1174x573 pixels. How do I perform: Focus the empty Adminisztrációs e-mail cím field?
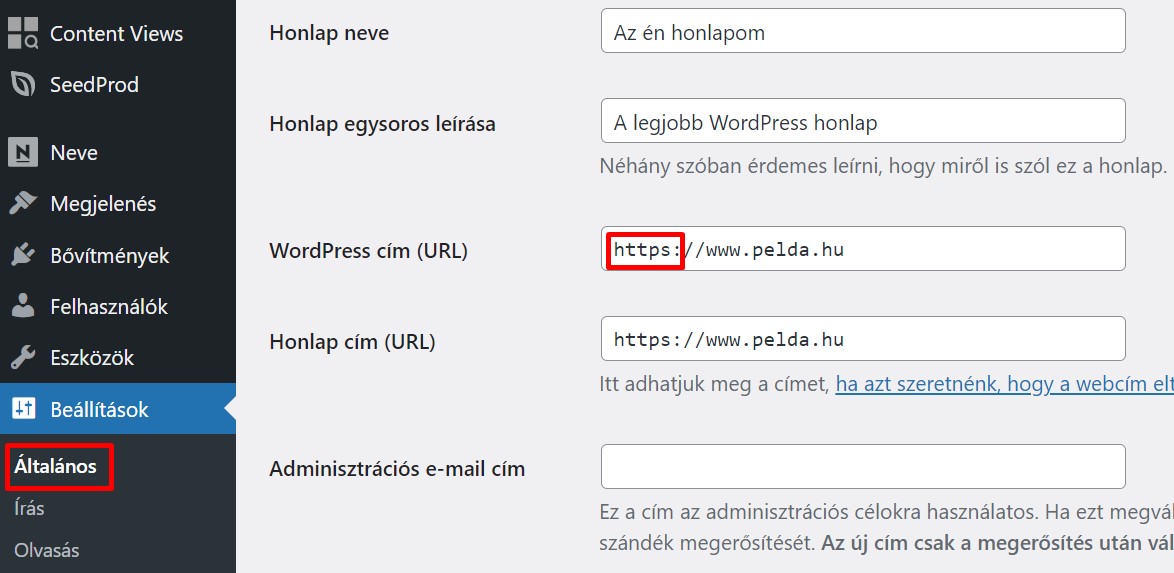pyautogui.click(x=862, y=467)
